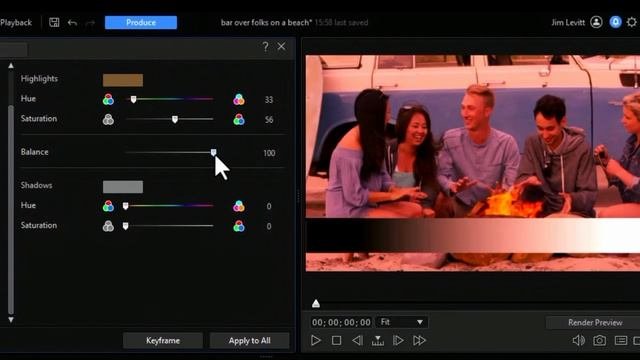Save the project with the disk icon
640x360 pixels.
(54, 22)
